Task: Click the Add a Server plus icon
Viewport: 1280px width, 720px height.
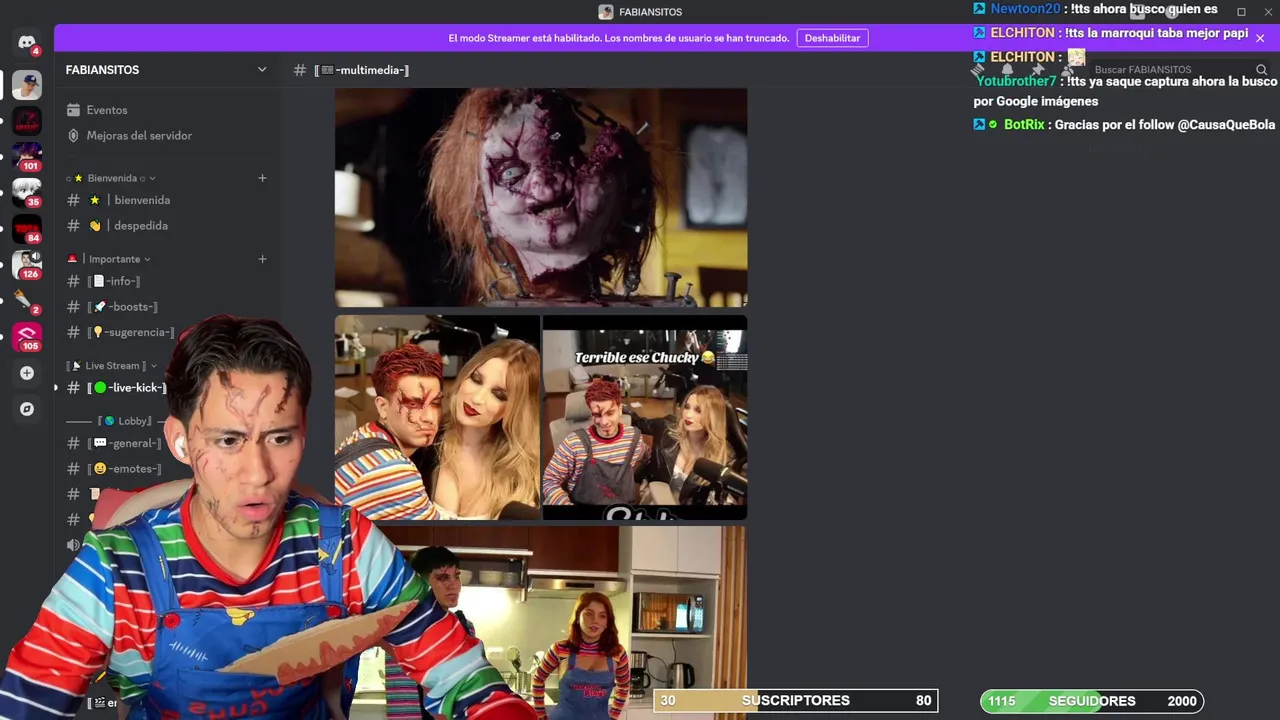Action: coord(27,373)
